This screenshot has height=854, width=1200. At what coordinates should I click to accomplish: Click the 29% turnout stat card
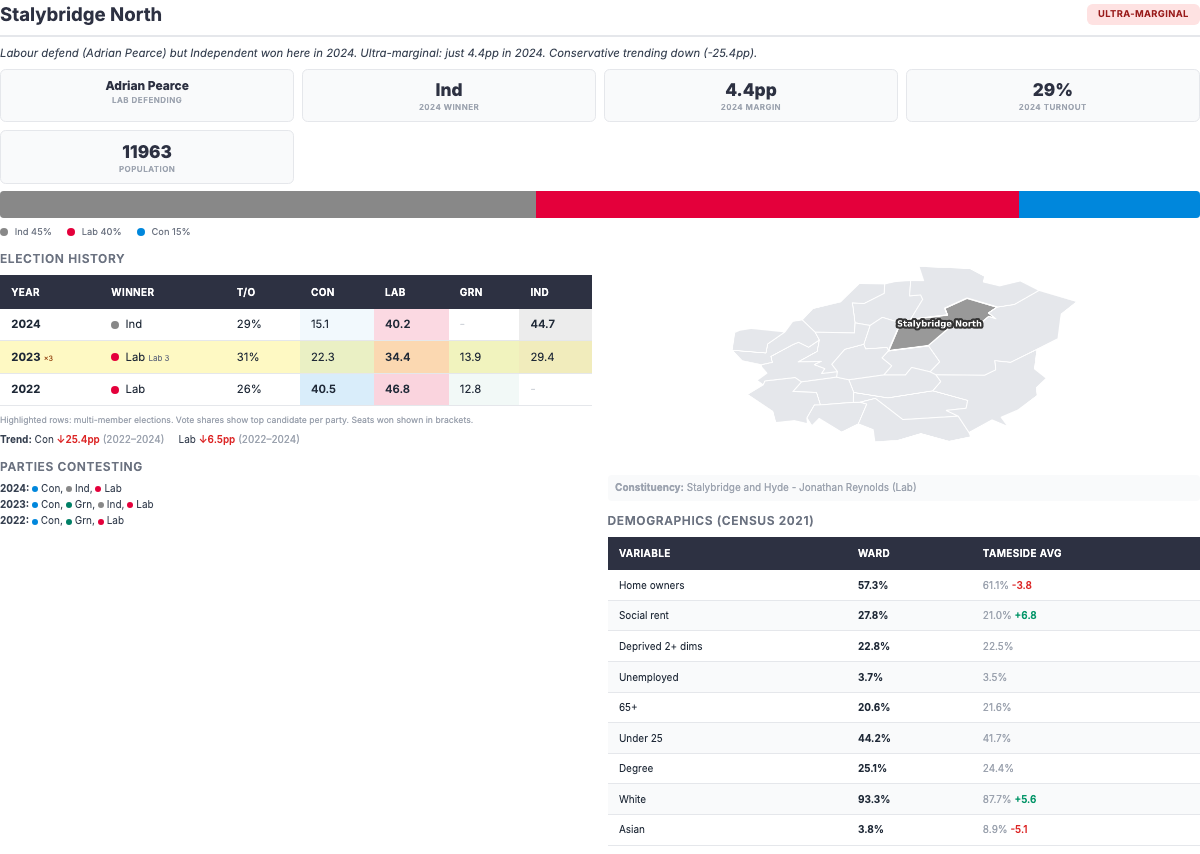point(1051,94)
